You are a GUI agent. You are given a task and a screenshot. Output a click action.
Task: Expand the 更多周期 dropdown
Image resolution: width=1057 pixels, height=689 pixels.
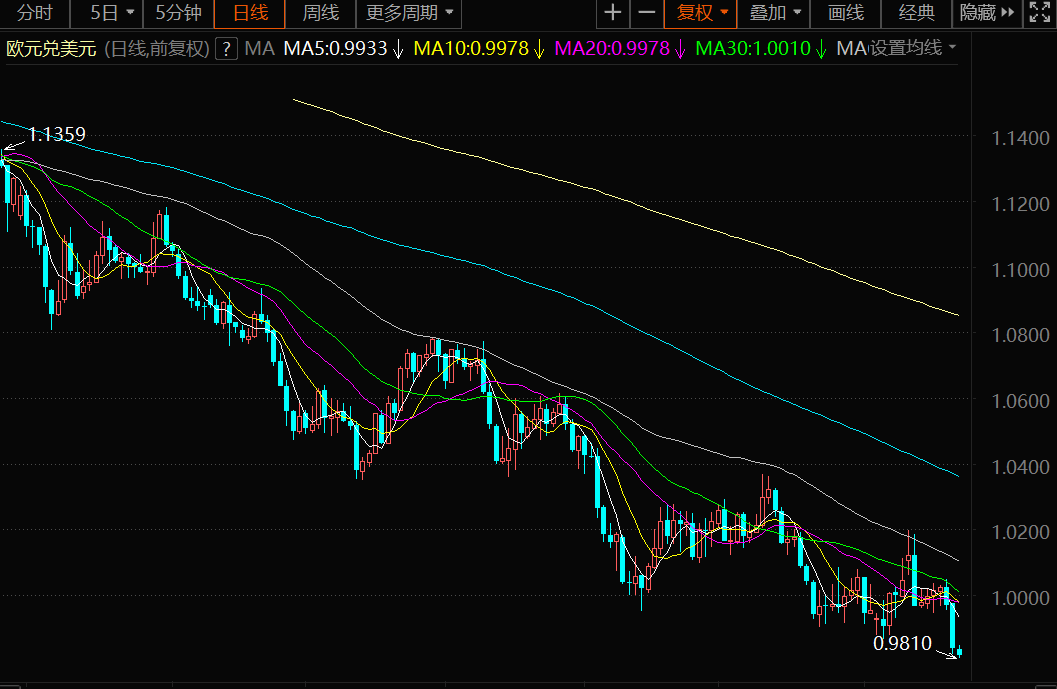(x=409, y=13)
